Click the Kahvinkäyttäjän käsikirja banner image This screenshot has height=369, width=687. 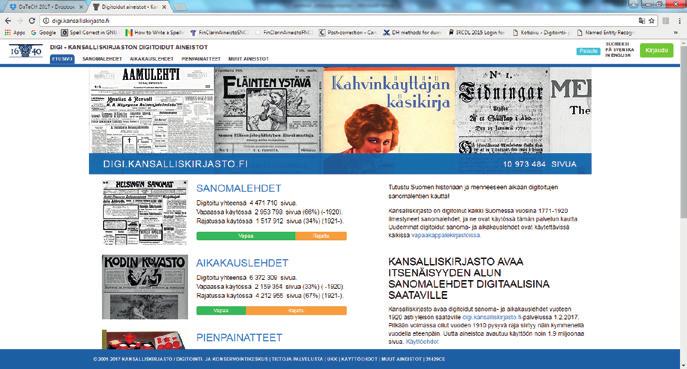(390, 110)
